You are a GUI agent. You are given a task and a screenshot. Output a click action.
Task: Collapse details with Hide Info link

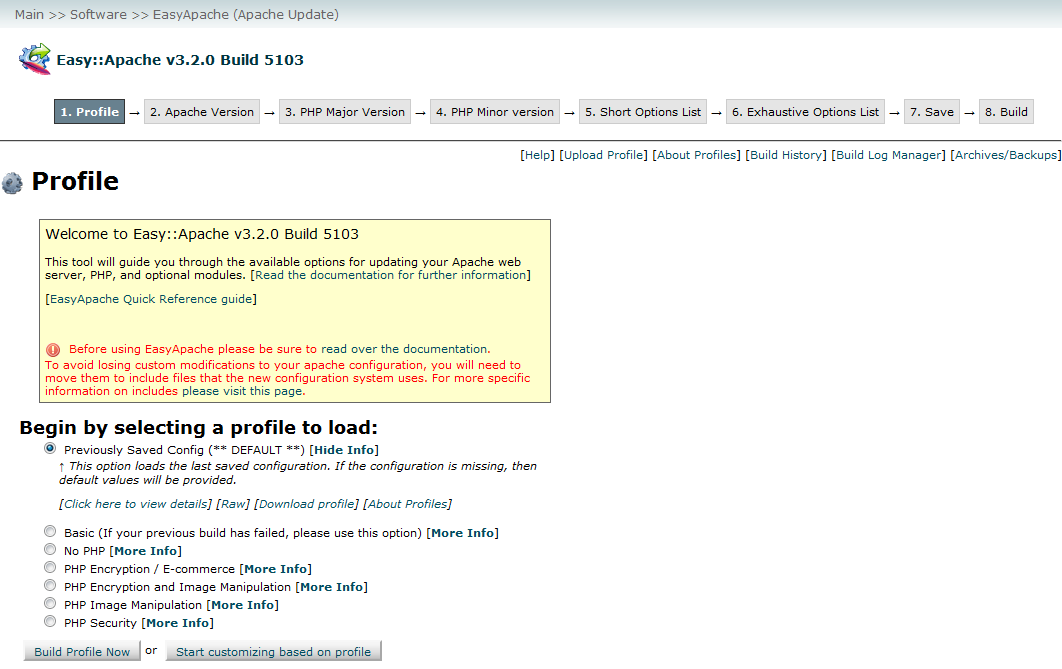[x=344, y=450]
